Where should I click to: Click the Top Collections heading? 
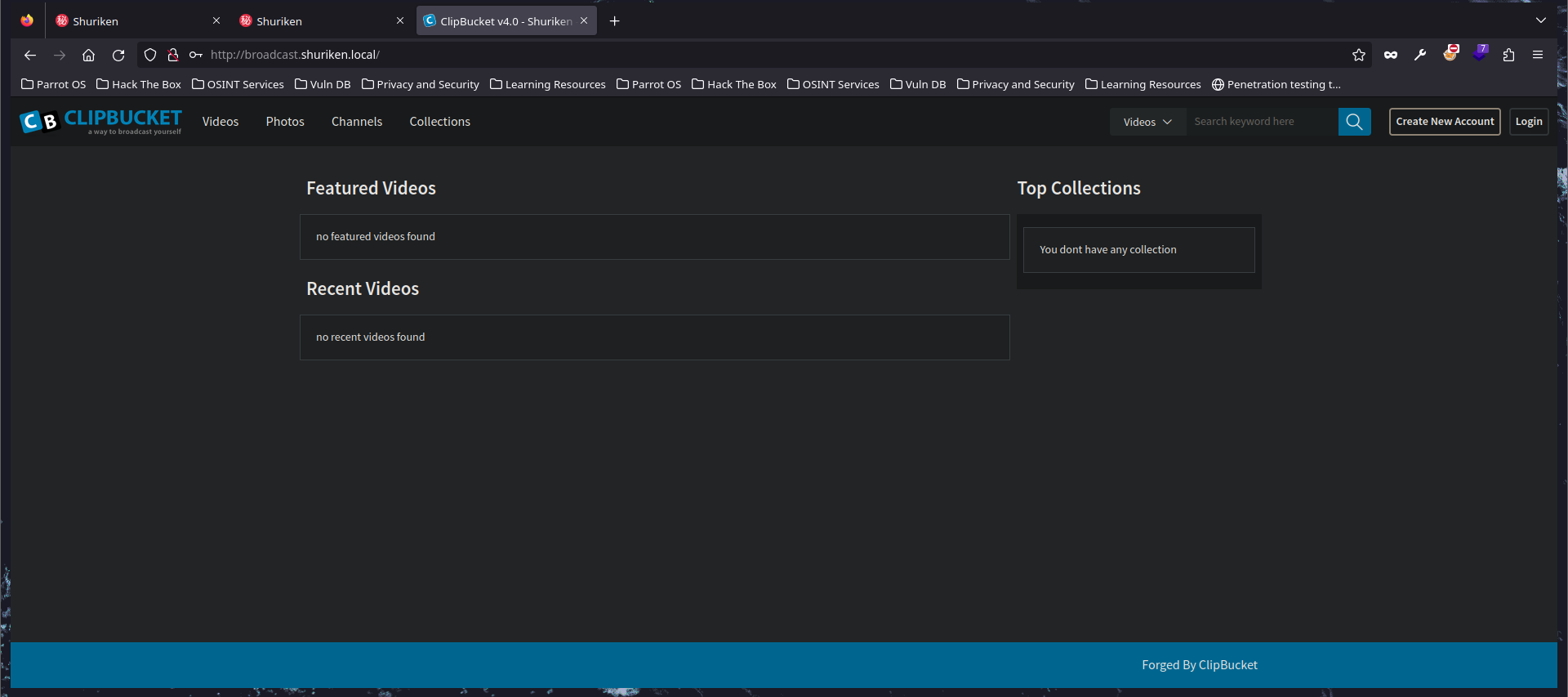(1079, 188)
